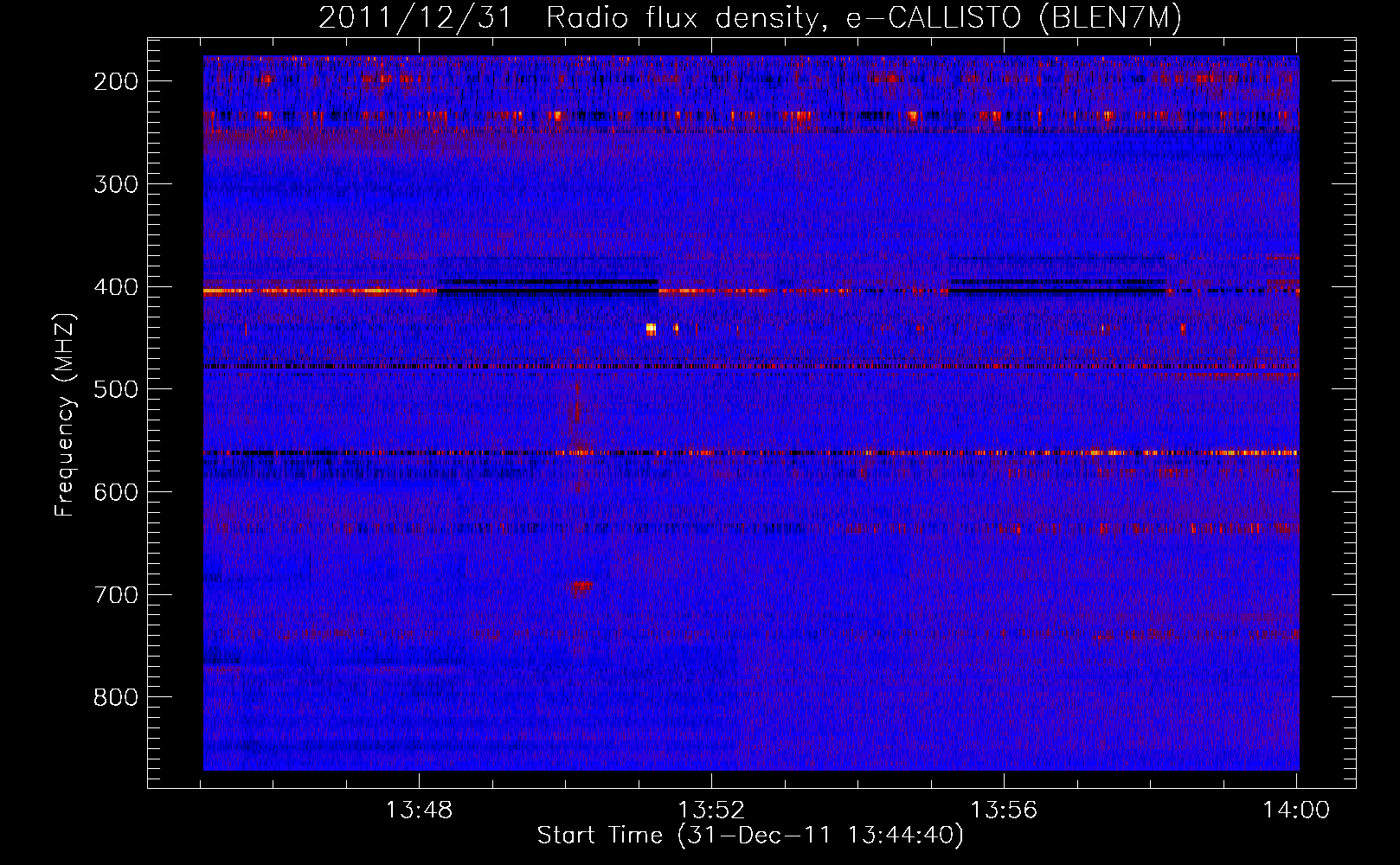Click the 'Frequency (MHZ)' axis label
This screenshot has height=865, width=1400.
coord(65,414)
